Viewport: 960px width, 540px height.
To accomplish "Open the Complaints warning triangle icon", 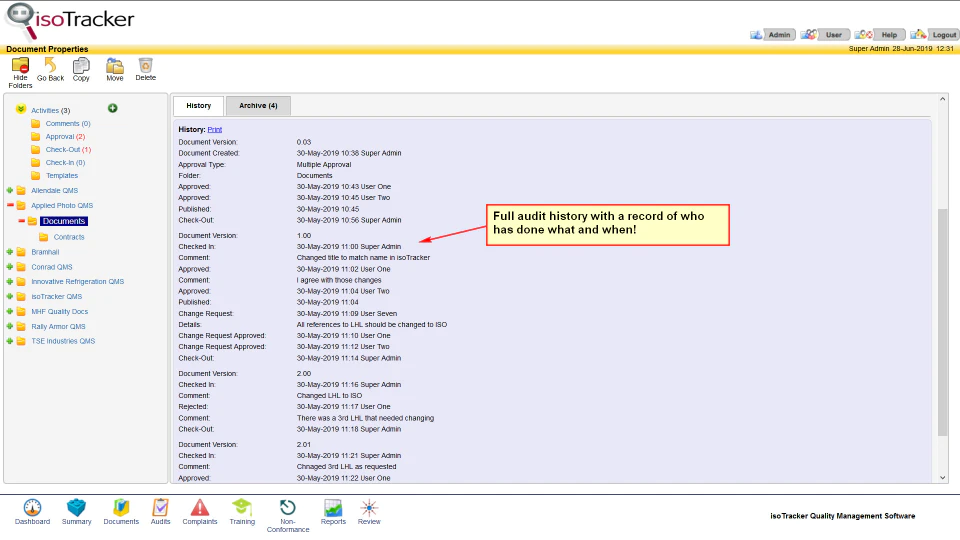I will pos(200,508).
